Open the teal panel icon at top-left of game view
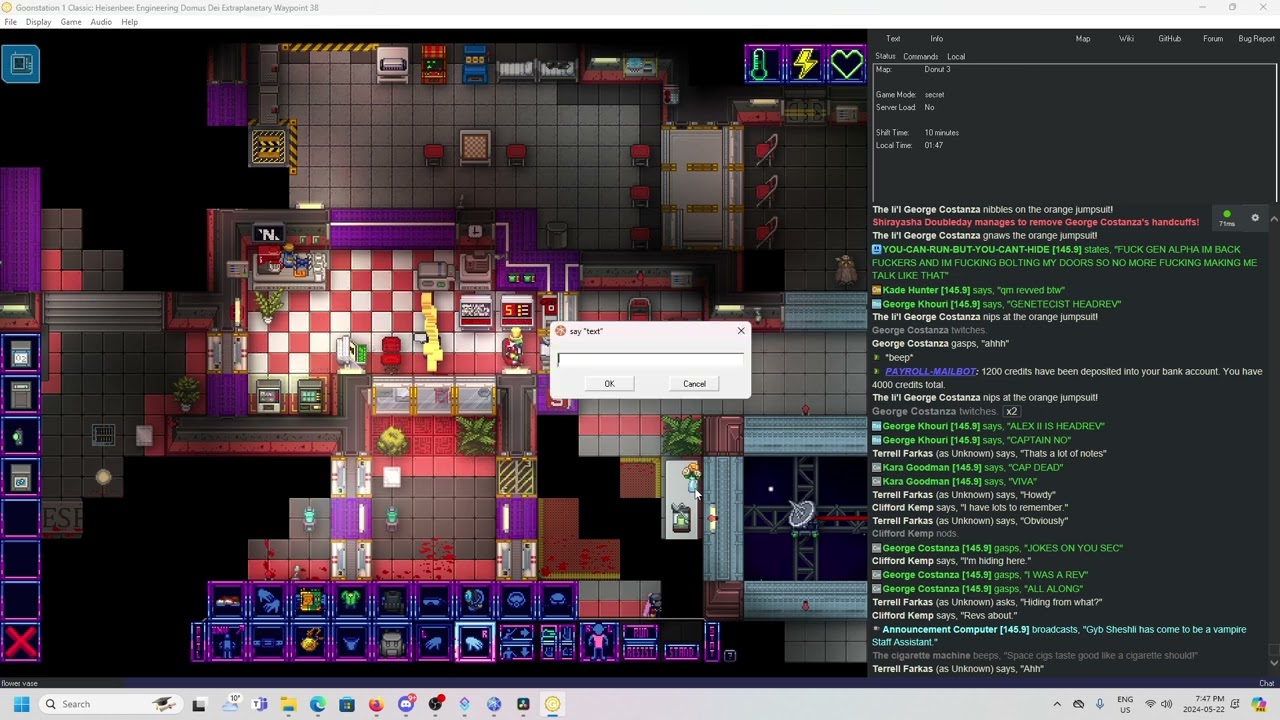 (21, 65)
